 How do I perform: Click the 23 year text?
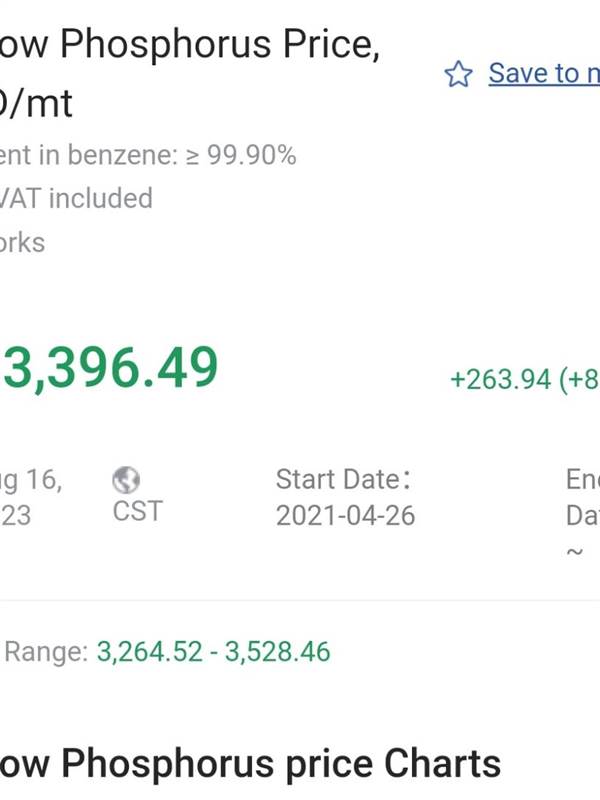15,516
